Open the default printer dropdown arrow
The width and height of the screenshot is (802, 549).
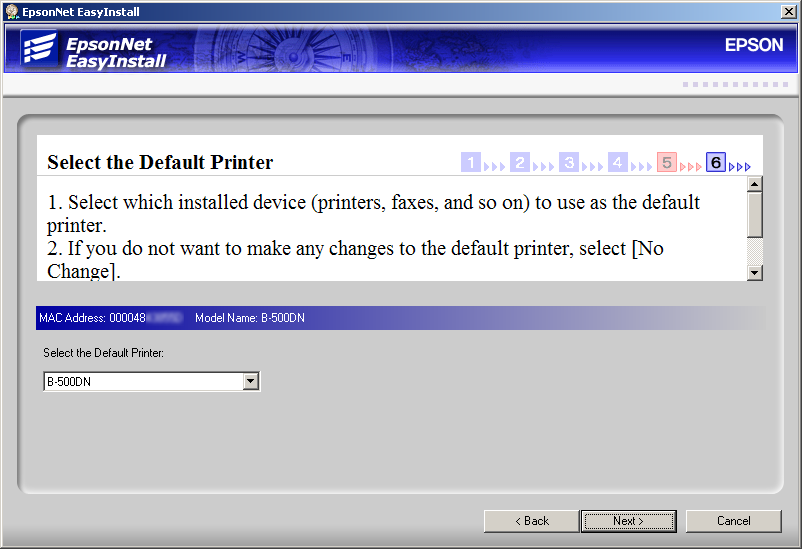251,381
